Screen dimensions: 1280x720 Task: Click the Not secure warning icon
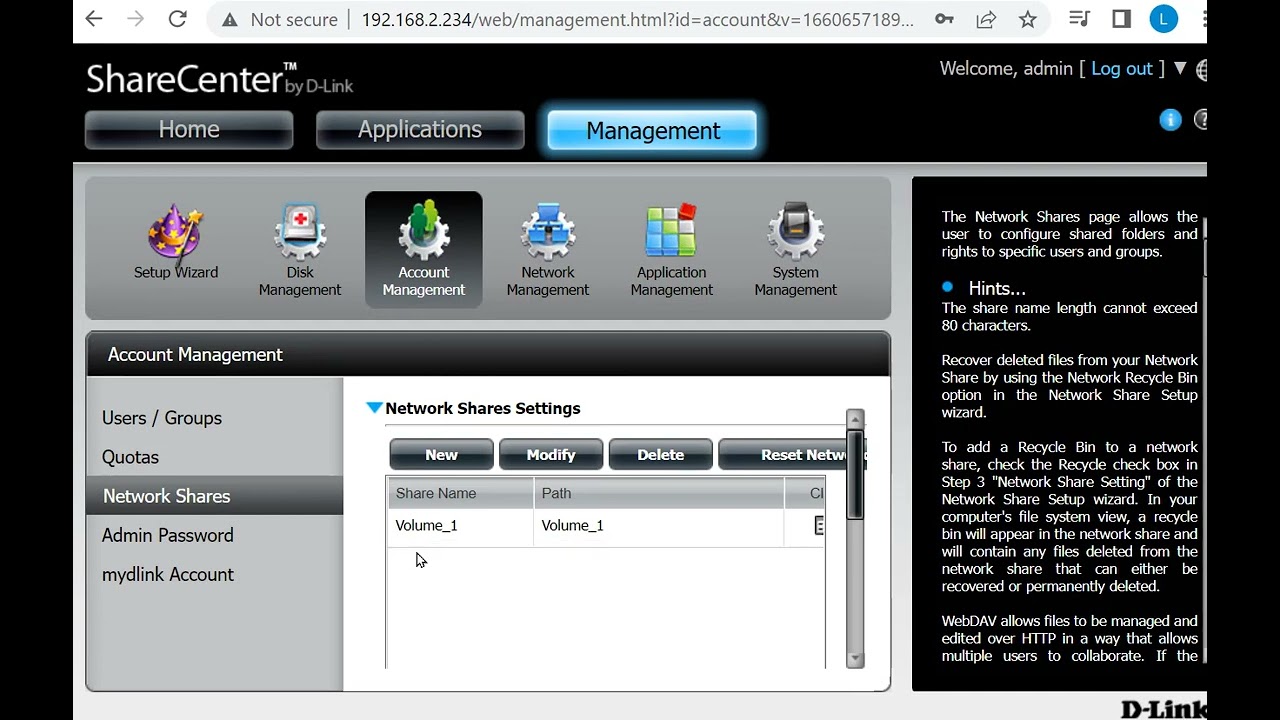(230, 20)
